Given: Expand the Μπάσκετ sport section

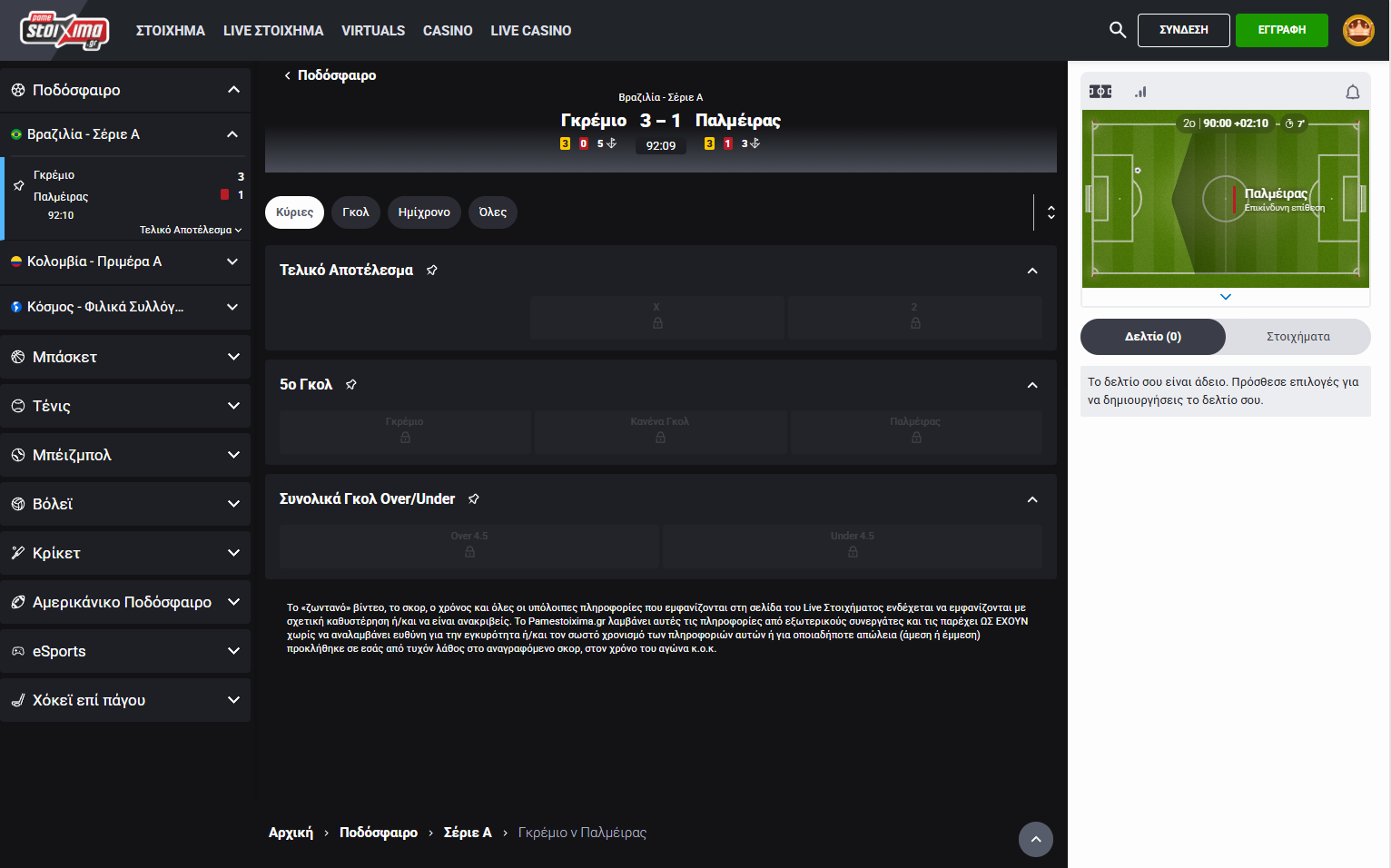Looking at the screenshot, I should (125, 357).
